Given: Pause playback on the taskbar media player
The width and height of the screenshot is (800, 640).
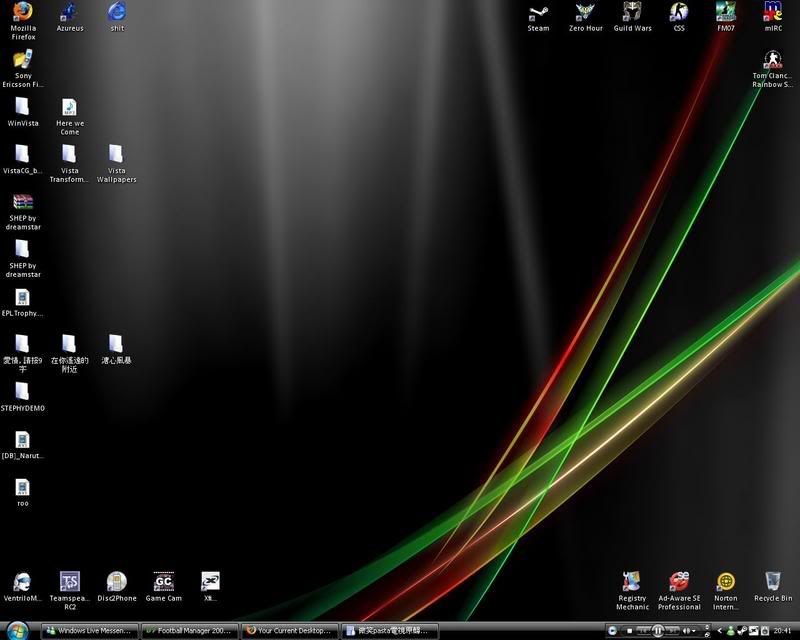Looking at the screenshot, I should pos(658,631).
